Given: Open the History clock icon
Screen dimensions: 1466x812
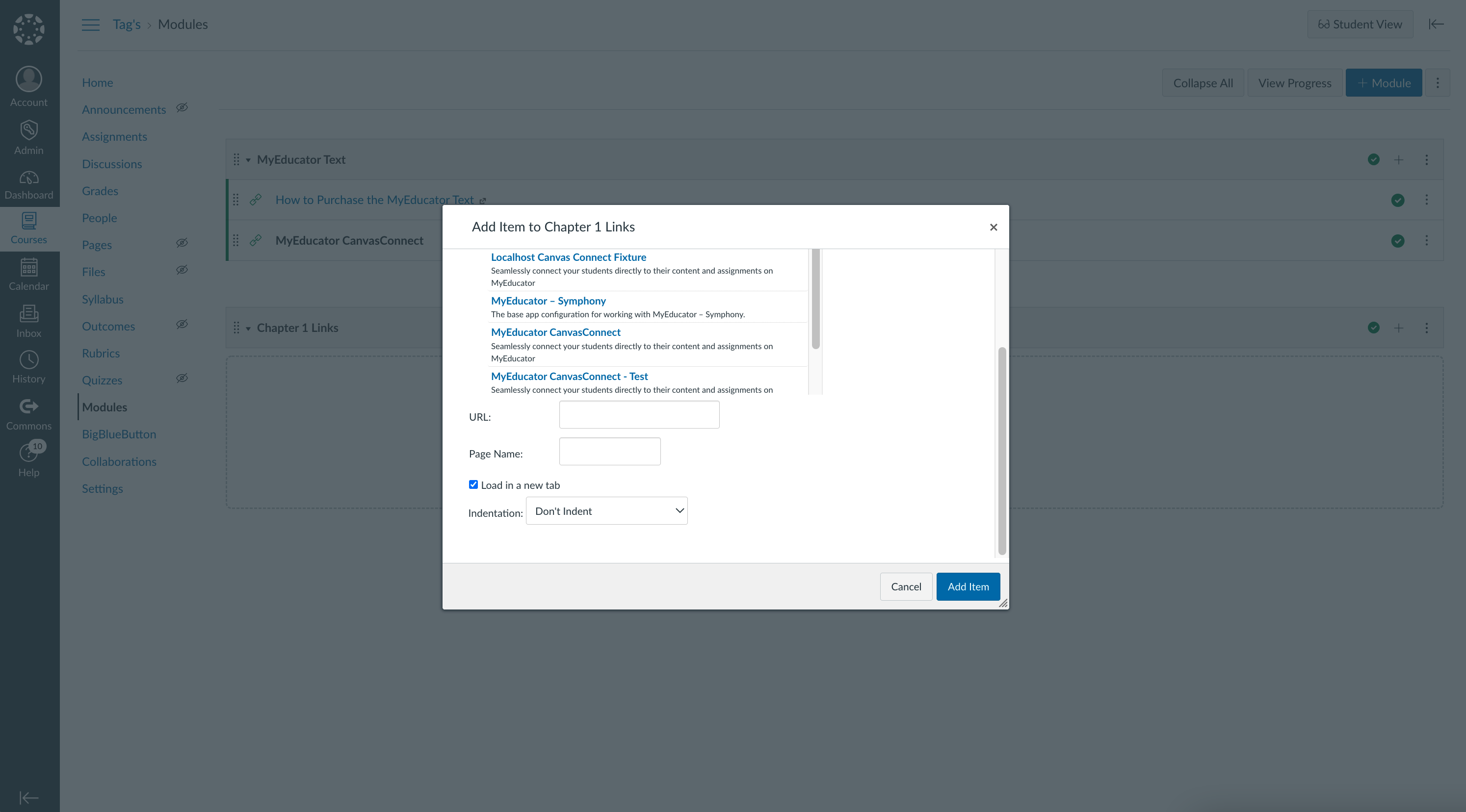Looking at the screenshot, I should tap(28, 359).
